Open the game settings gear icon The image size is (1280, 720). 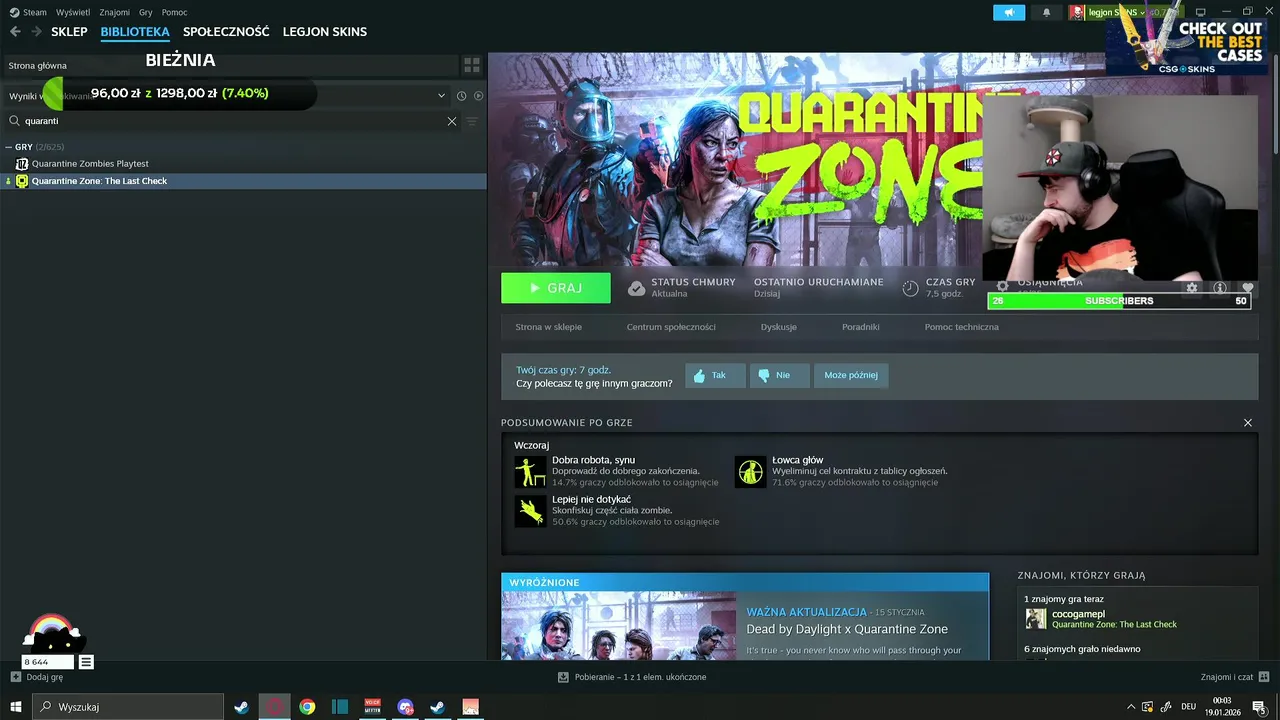[x=1192, y=288]
